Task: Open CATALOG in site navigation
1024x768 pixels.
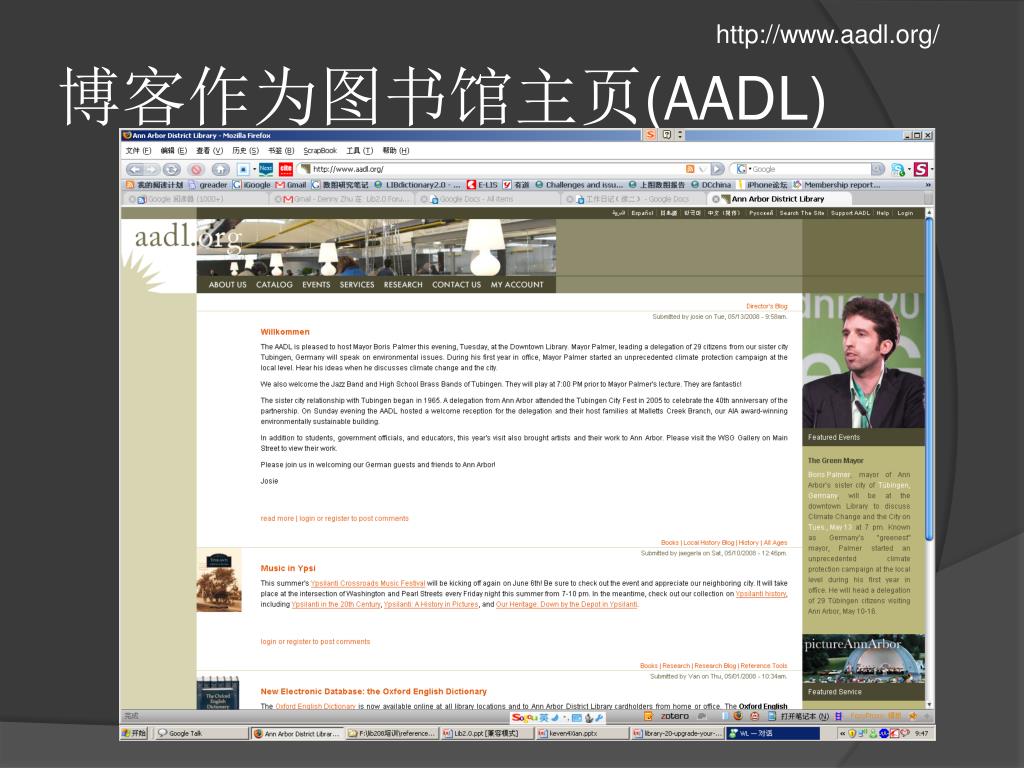Action: (x=274, y=285)
